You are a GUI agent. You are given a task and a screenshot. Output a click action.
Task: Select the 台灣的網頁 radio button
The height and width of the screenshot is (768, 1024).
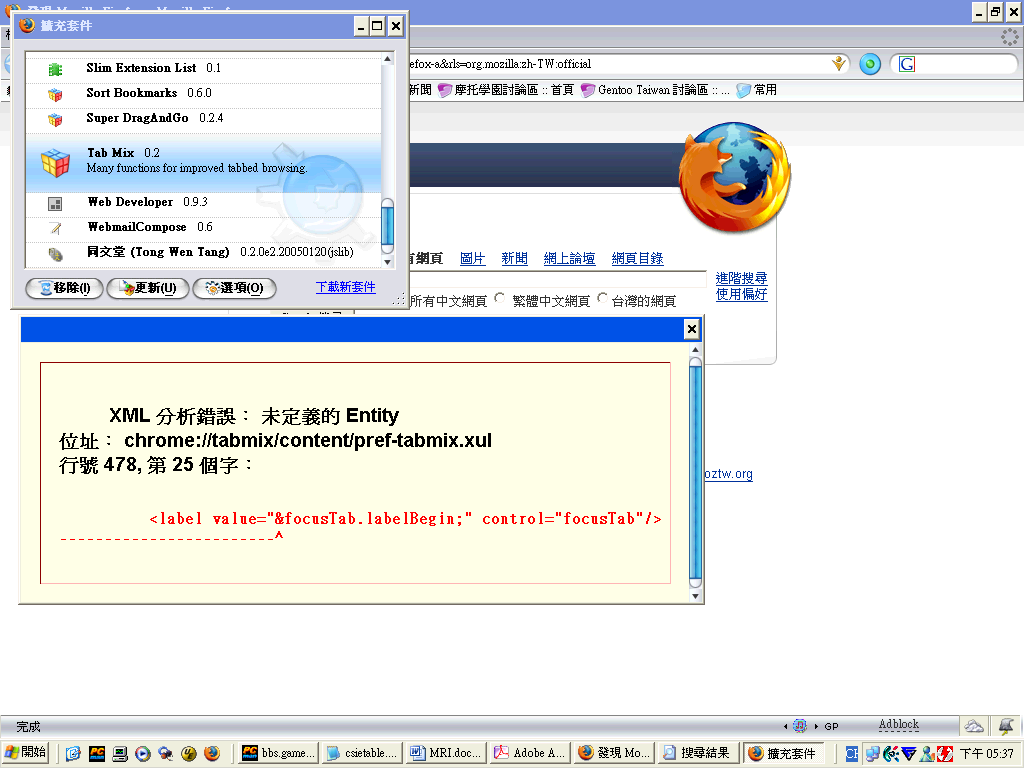click(x=603, y=299)
